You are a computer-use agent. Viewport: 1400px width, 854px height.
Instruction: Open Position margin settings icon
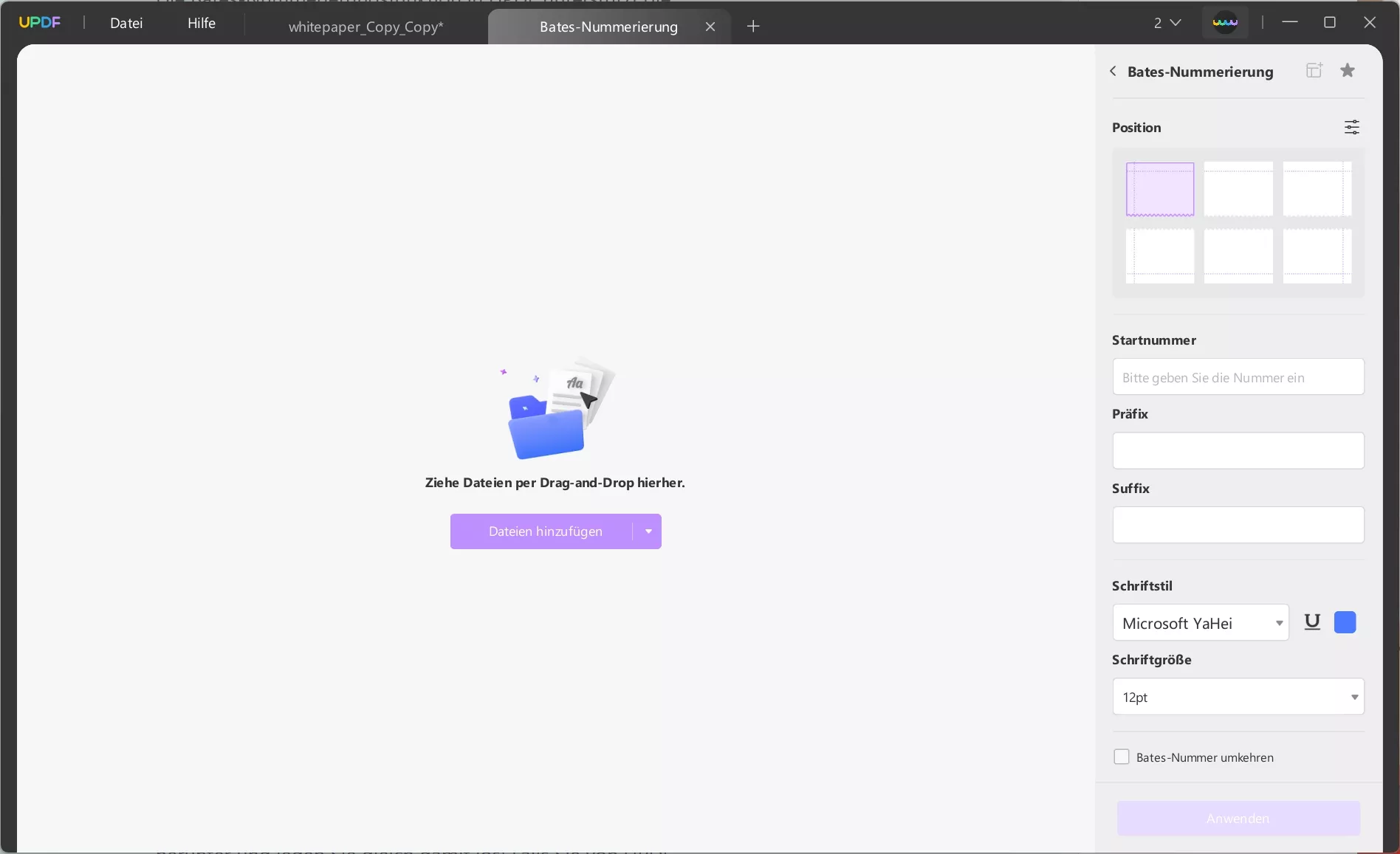click(x=1351, y=127)
